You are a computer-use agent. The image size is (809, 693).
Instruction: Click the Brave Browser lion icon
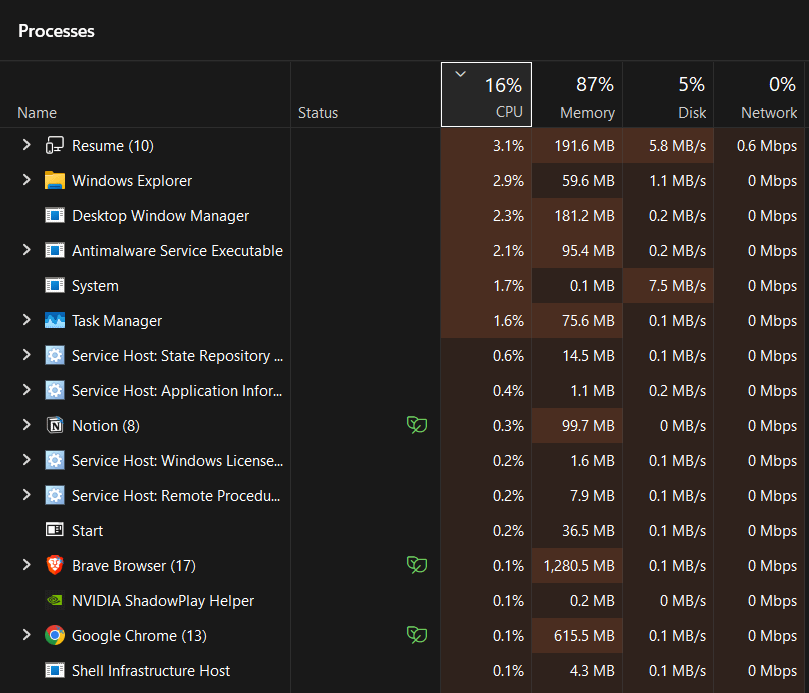57,565
